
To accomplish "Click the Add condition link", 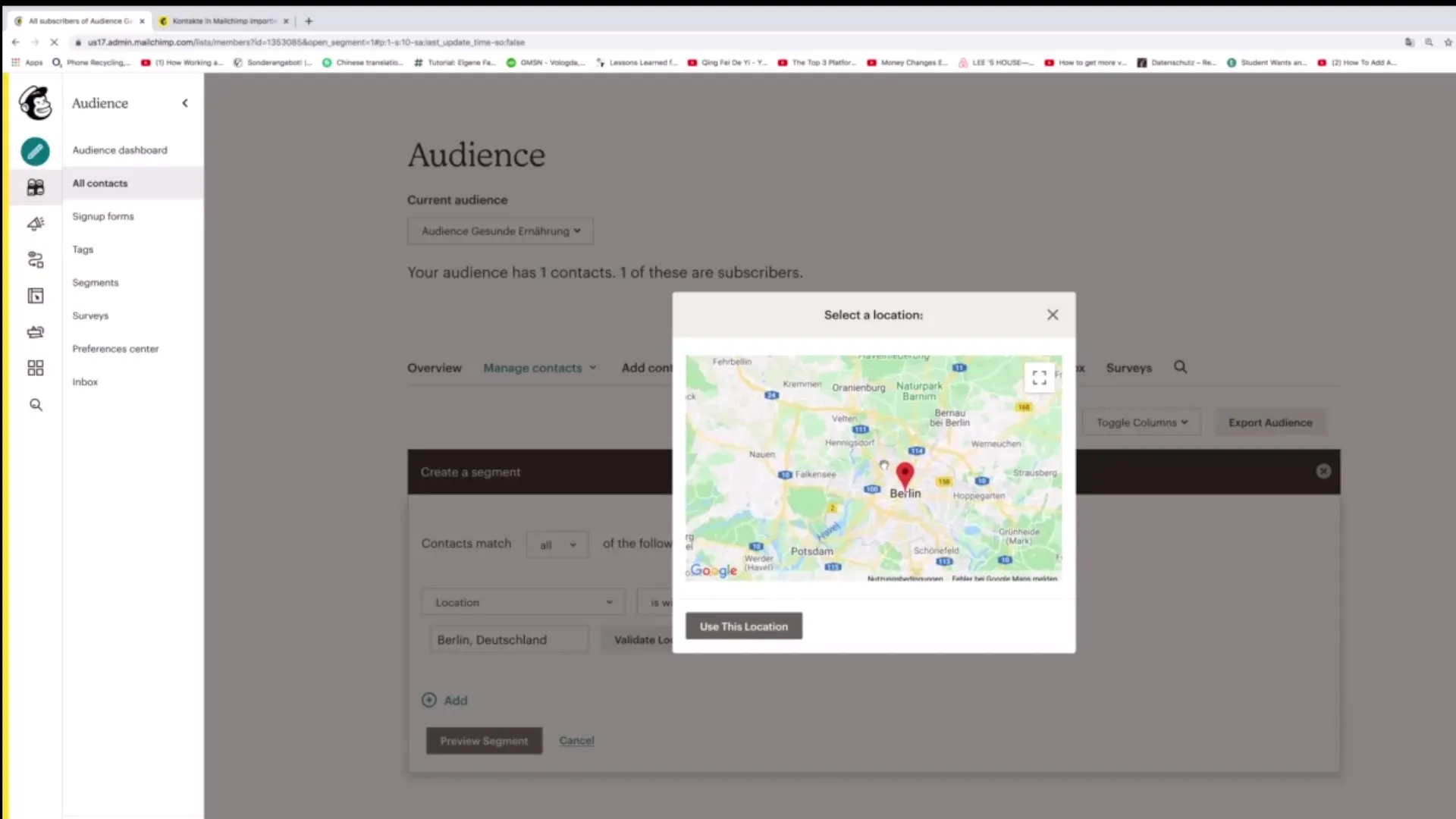I will (x=456, y=701).
